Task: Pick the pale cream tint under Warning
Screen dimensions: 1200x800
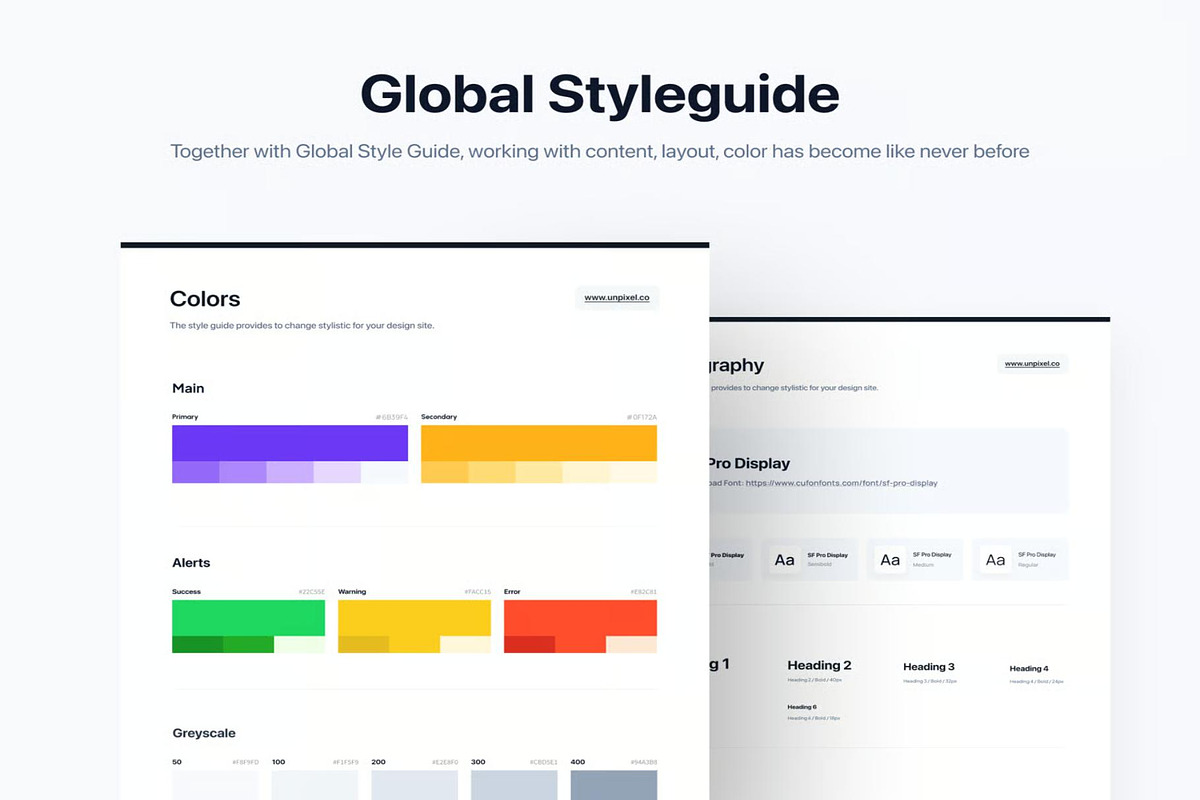Action: (x=465, y=644)
